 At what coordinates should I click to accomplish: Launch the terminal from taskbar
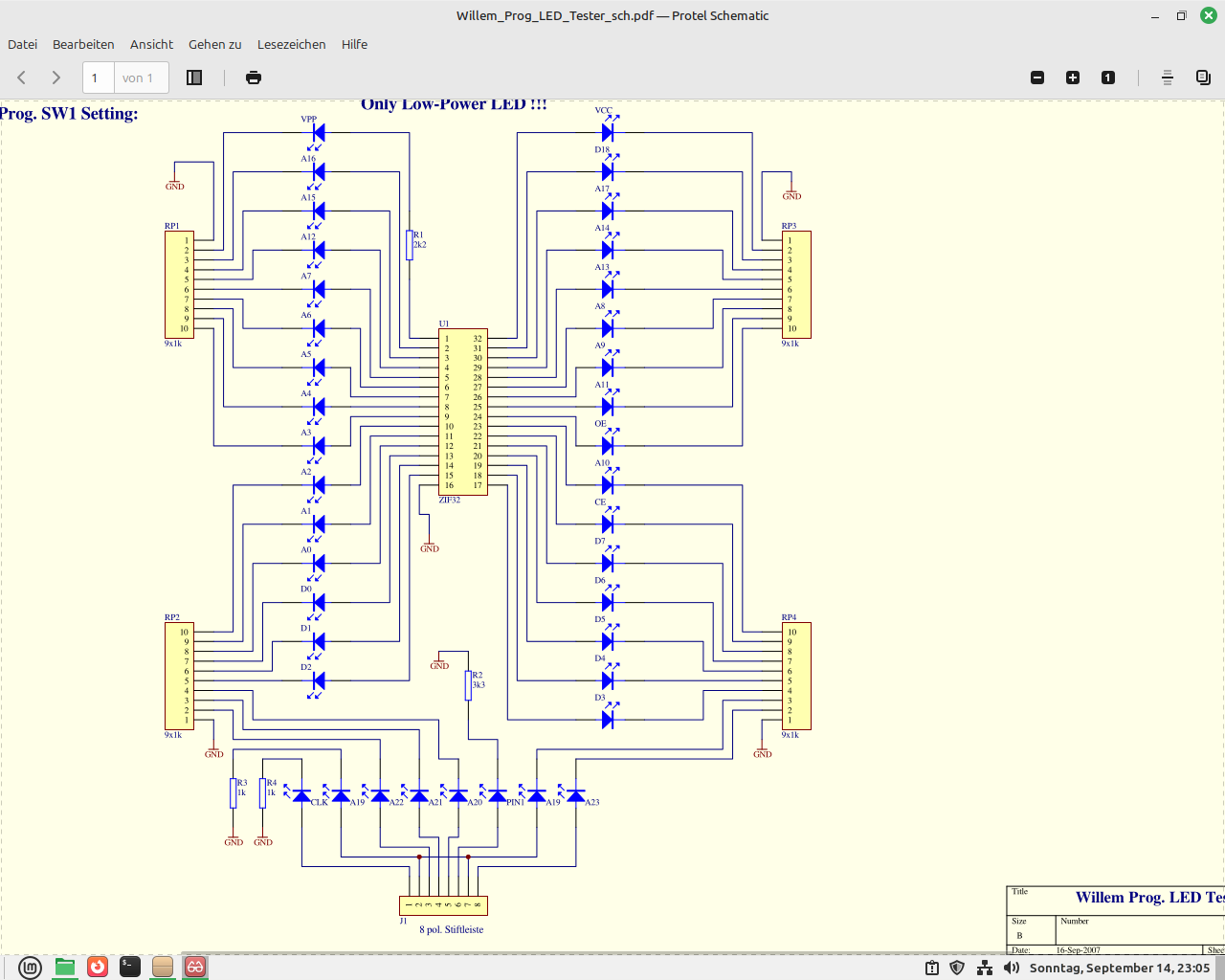pos(130,967)
